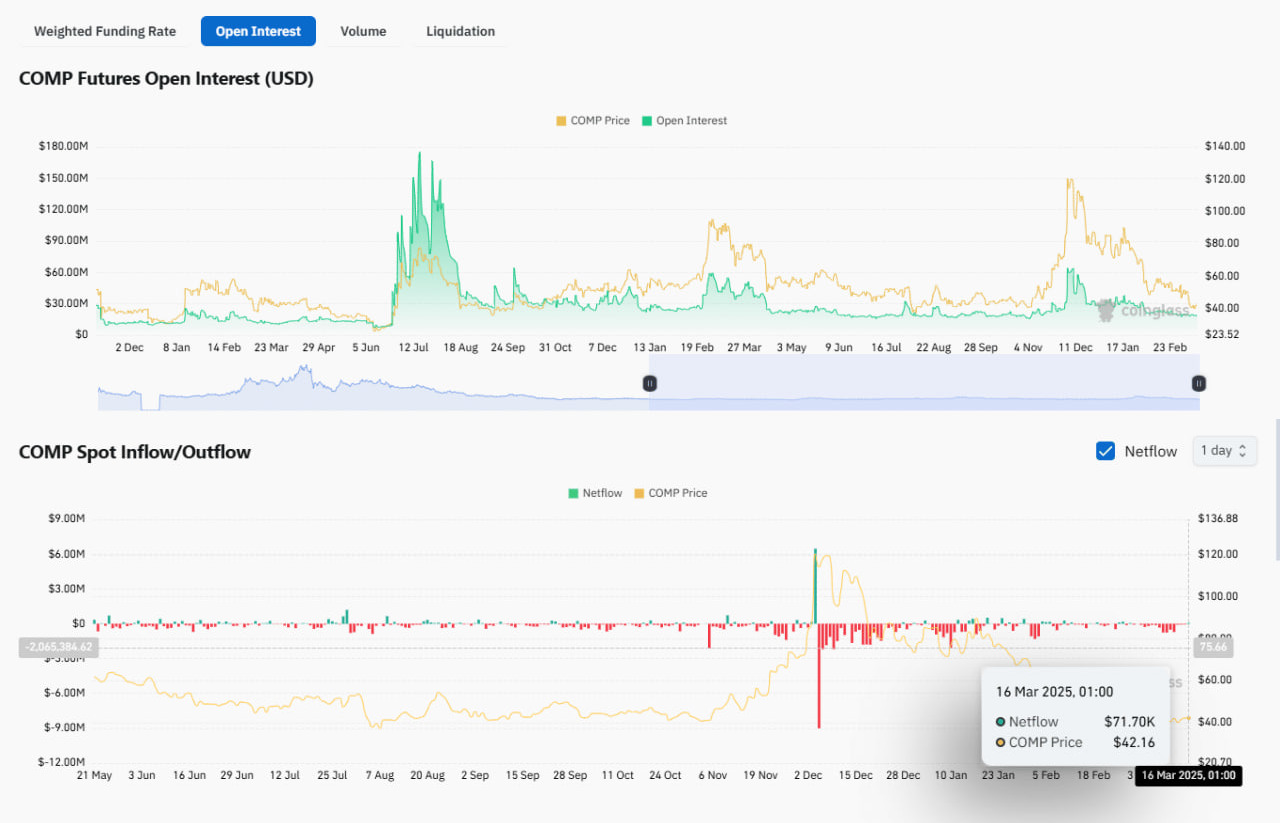Toggle Open Interest legend series

684,120
